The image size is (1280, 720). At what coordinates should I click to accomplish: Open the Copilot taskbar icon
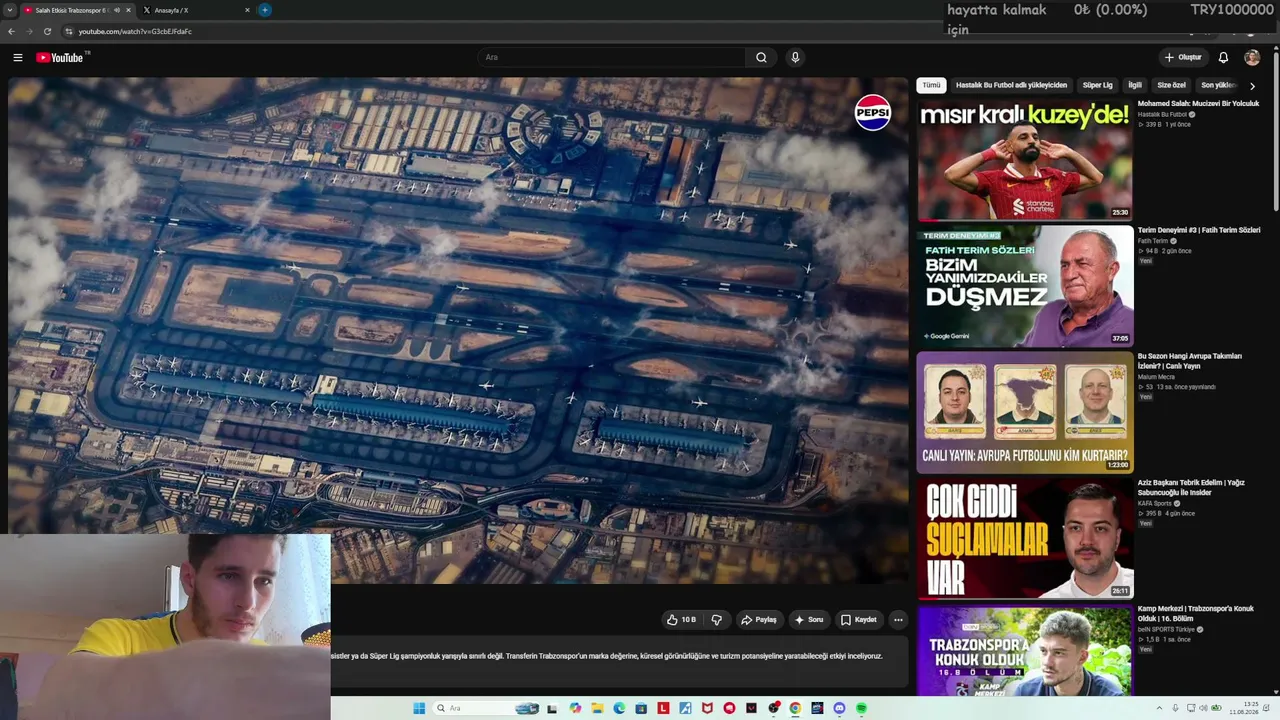(575, 708)
